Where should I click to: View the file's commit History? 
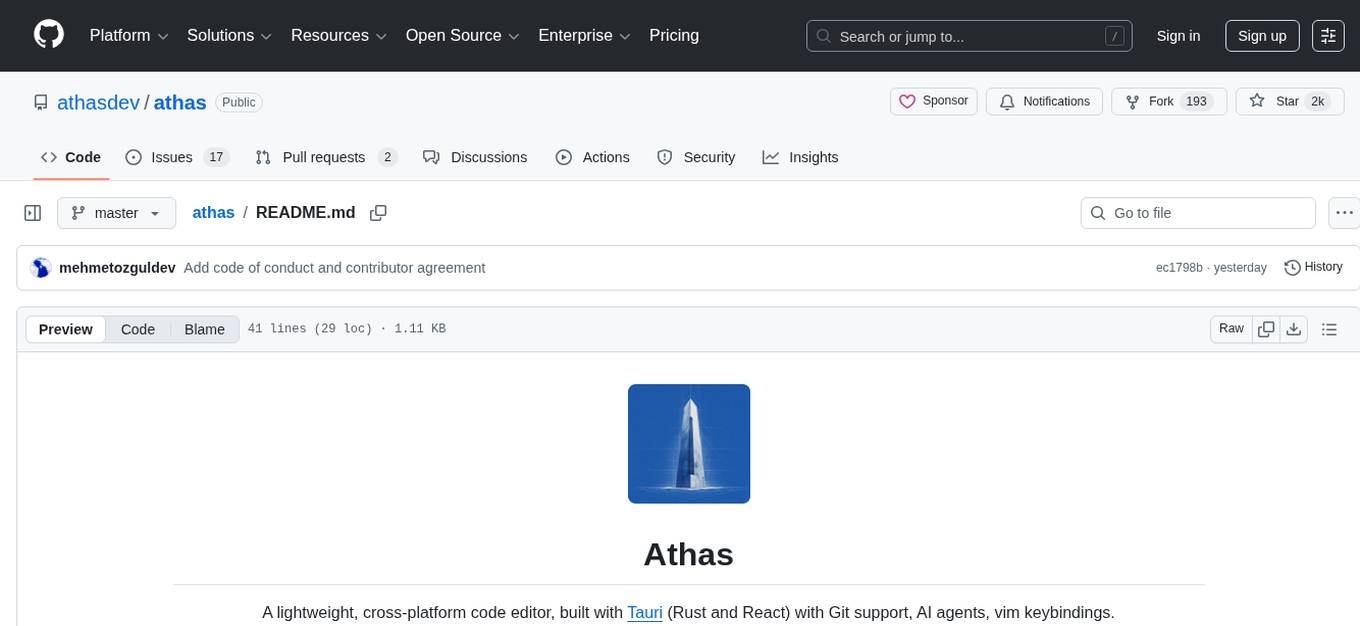(1313, 267)
